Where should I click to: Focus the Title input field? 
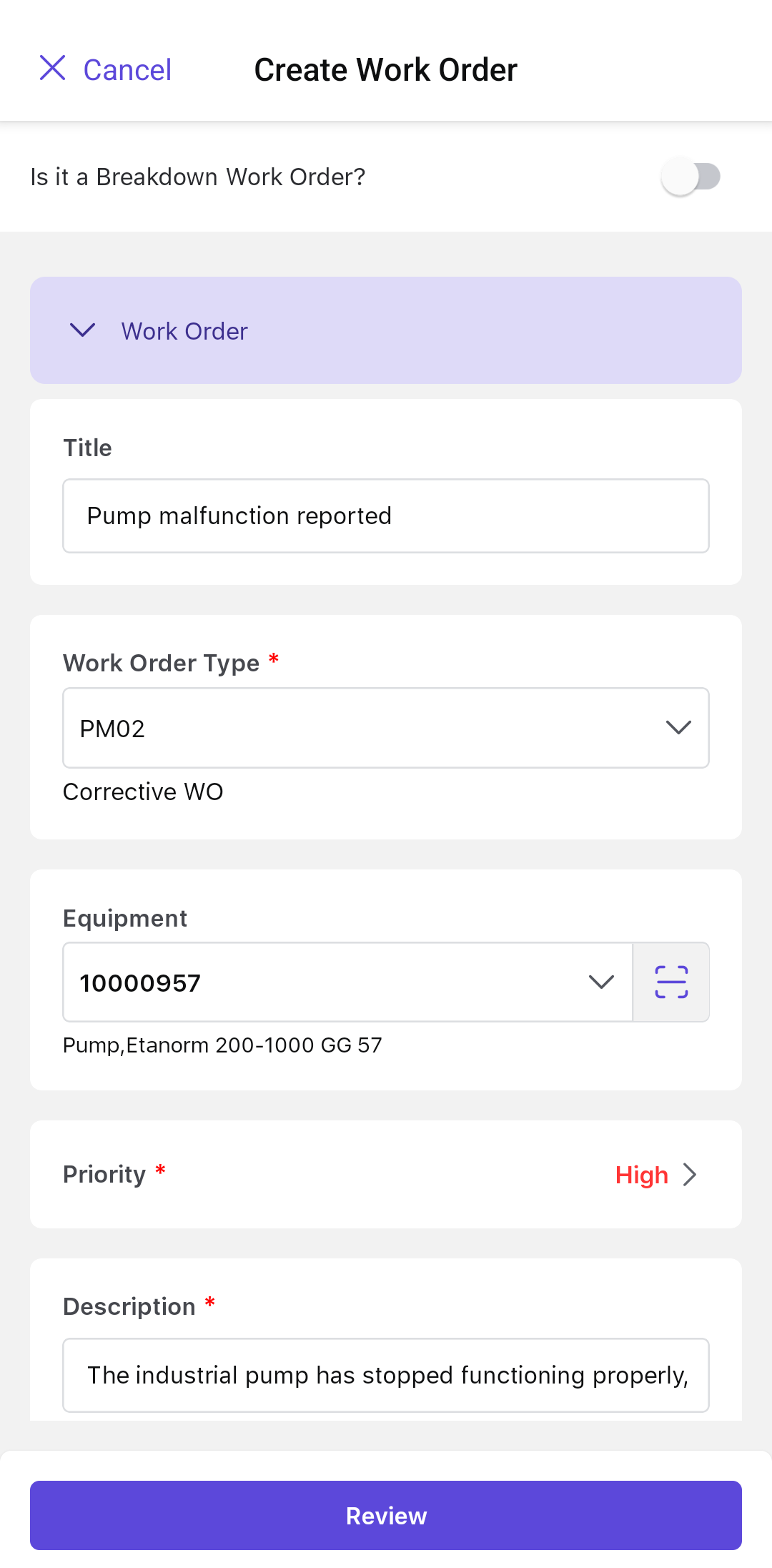[x=386, y=516]
